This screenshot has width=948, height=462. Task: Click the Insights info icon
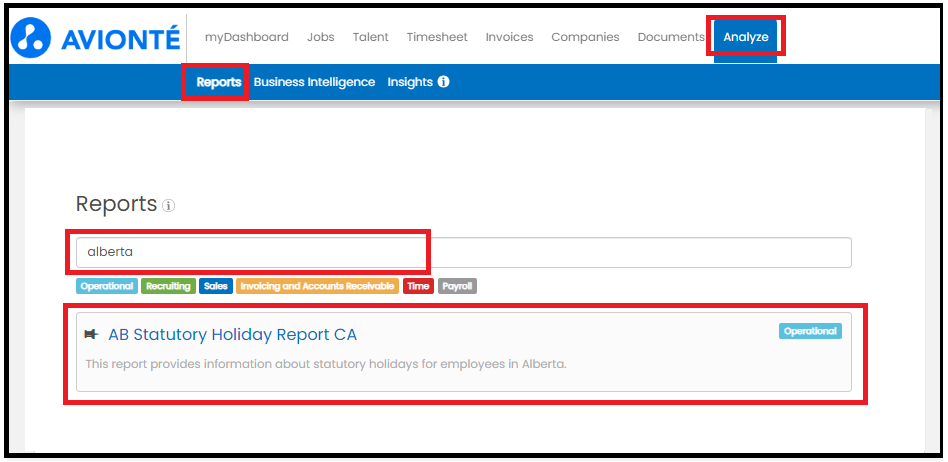tap(443, 82)
